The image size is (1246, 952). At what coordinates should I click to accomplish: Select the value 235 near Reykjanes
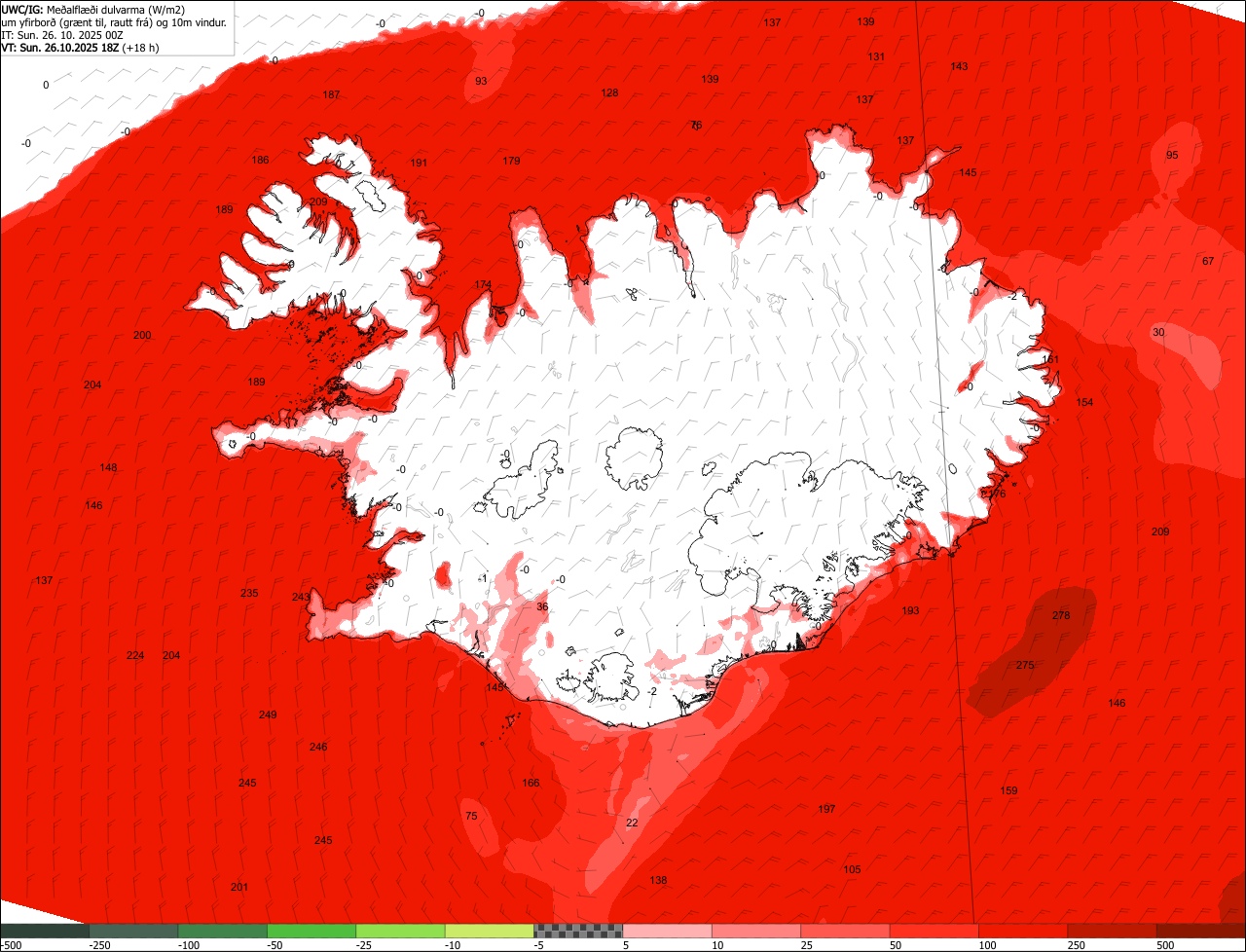coord(249,593)
